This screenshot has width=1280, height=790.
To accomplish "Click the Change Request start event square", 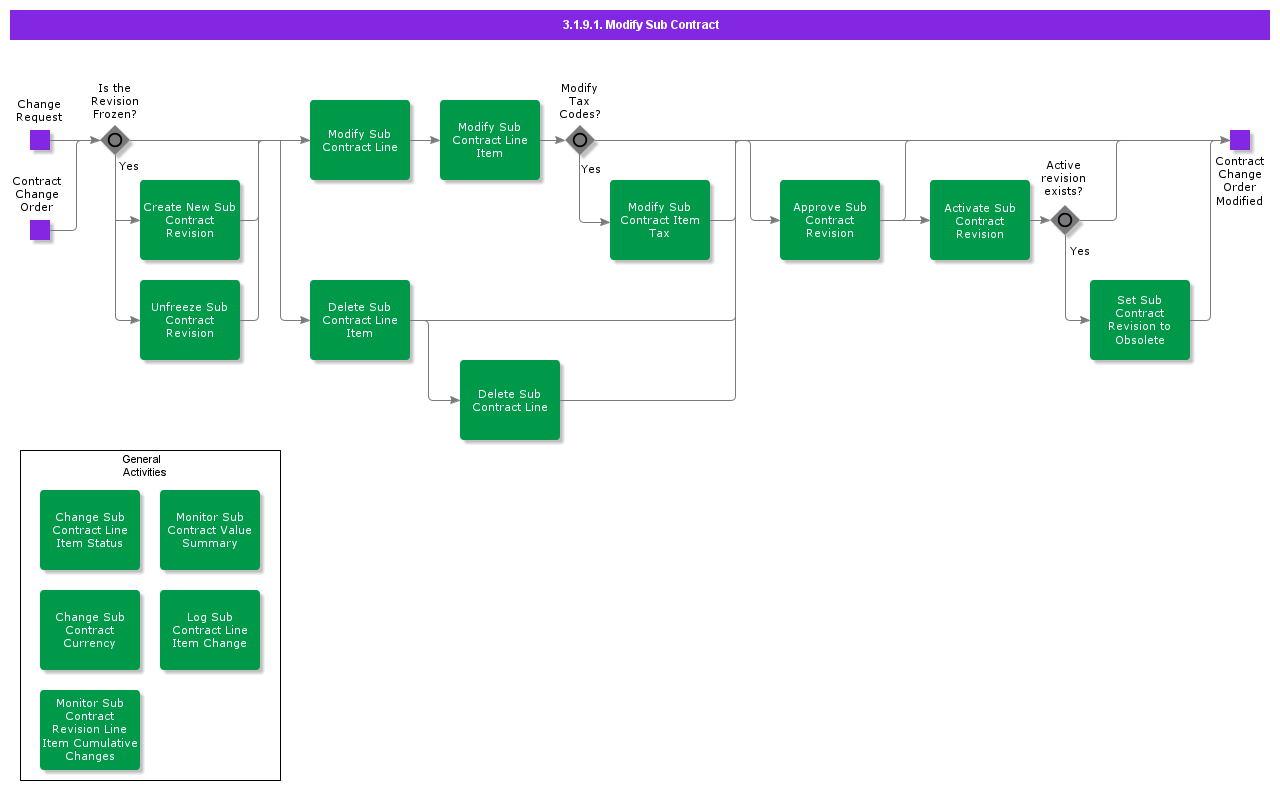I will coord(40,140).
